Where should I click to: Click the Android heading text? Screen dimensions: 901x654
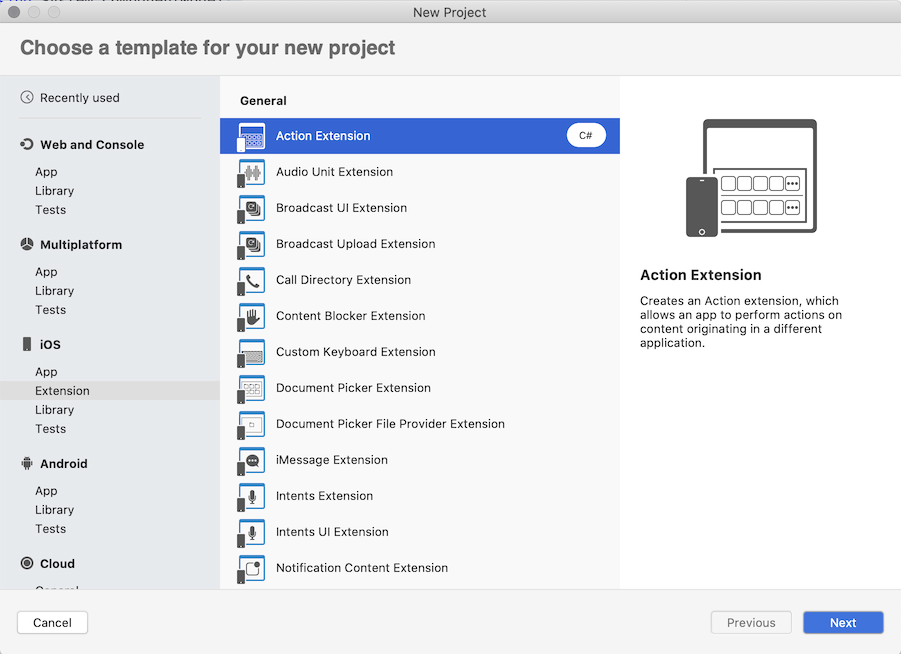(x=64, y=464)
